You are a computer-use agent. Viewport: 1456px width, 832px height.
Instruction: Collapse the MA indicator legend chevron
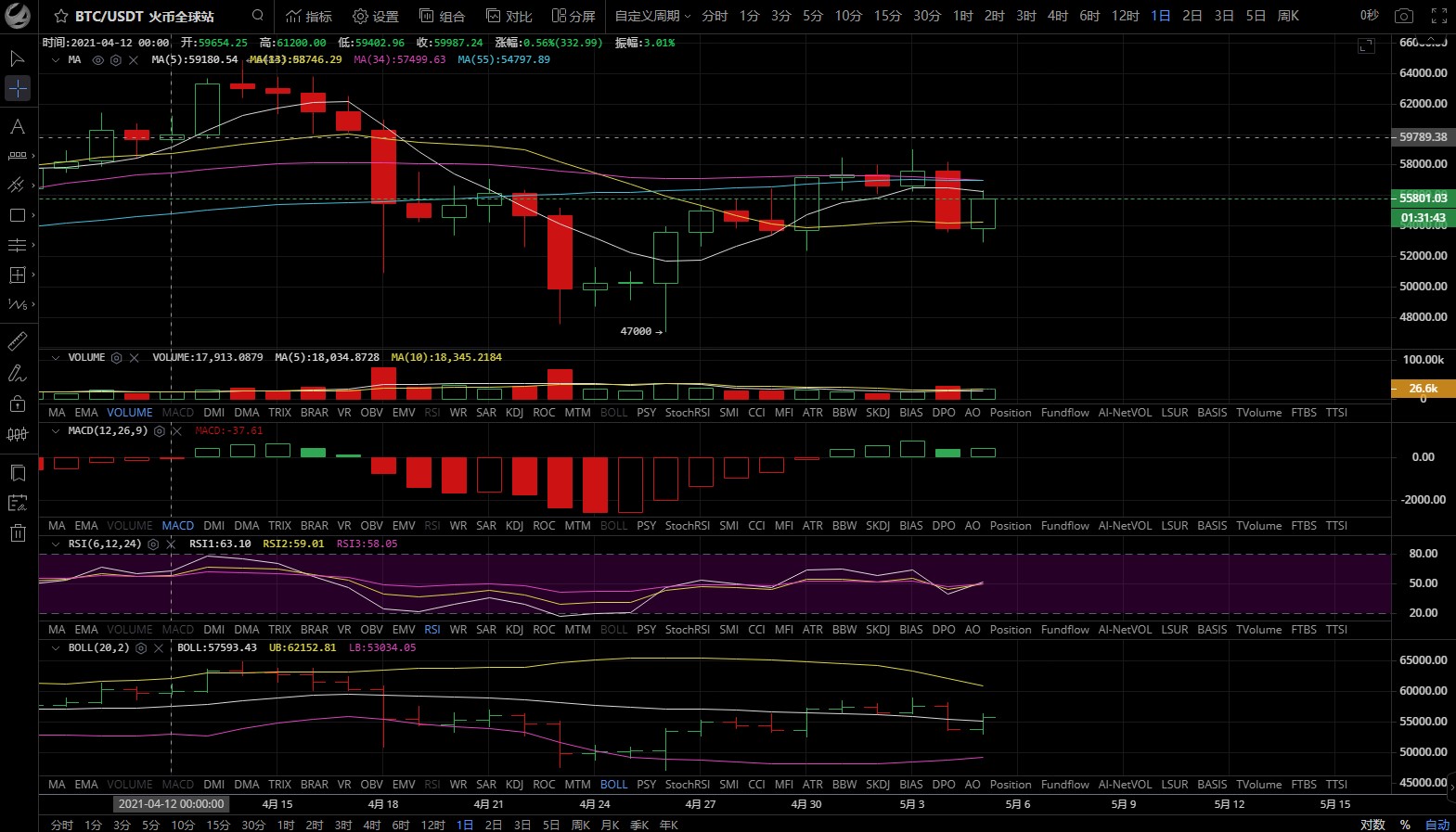click(x=56, y=59)
